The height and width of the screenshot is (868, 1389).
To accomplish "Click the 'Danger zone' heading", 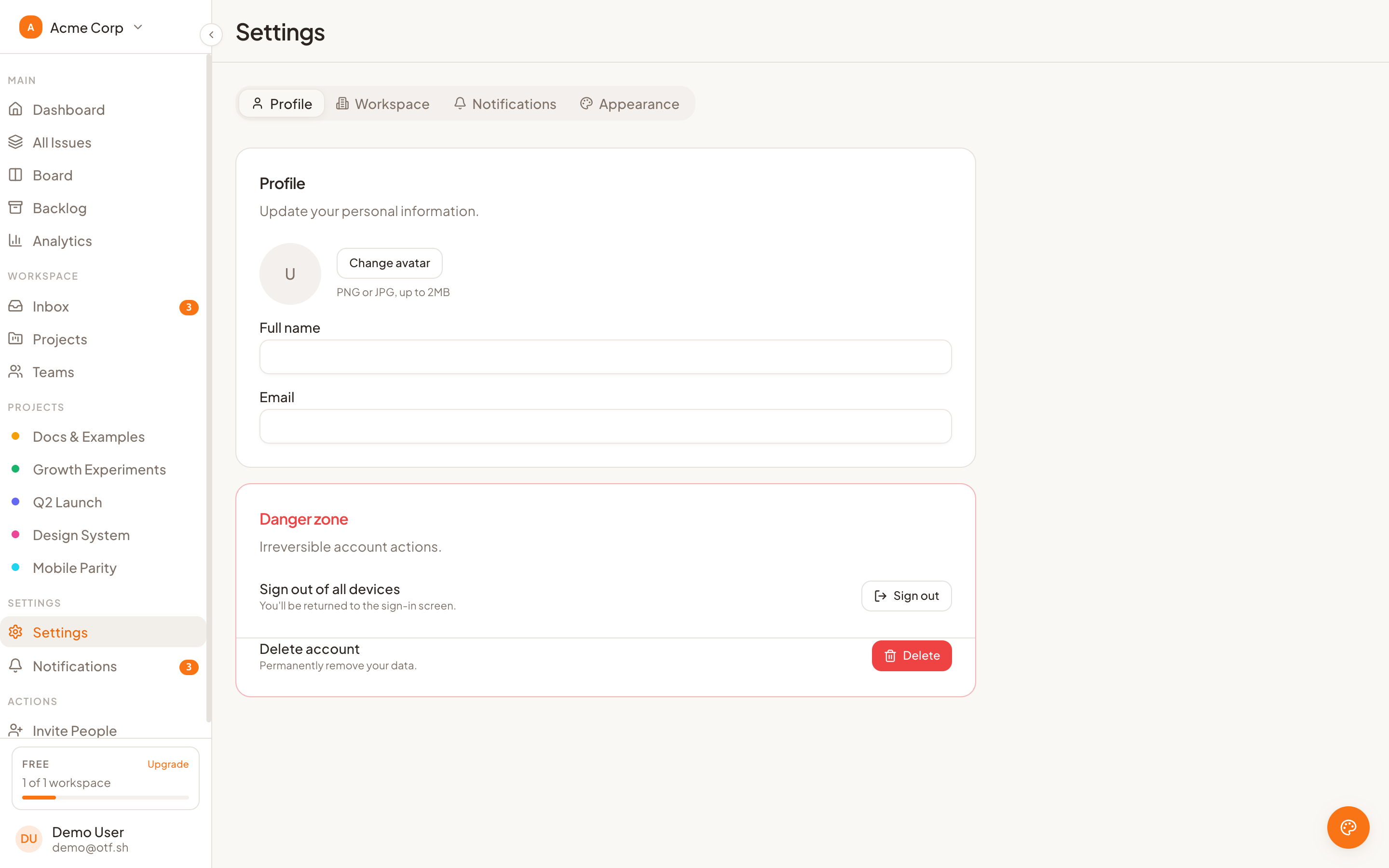I will coord(304,519).
